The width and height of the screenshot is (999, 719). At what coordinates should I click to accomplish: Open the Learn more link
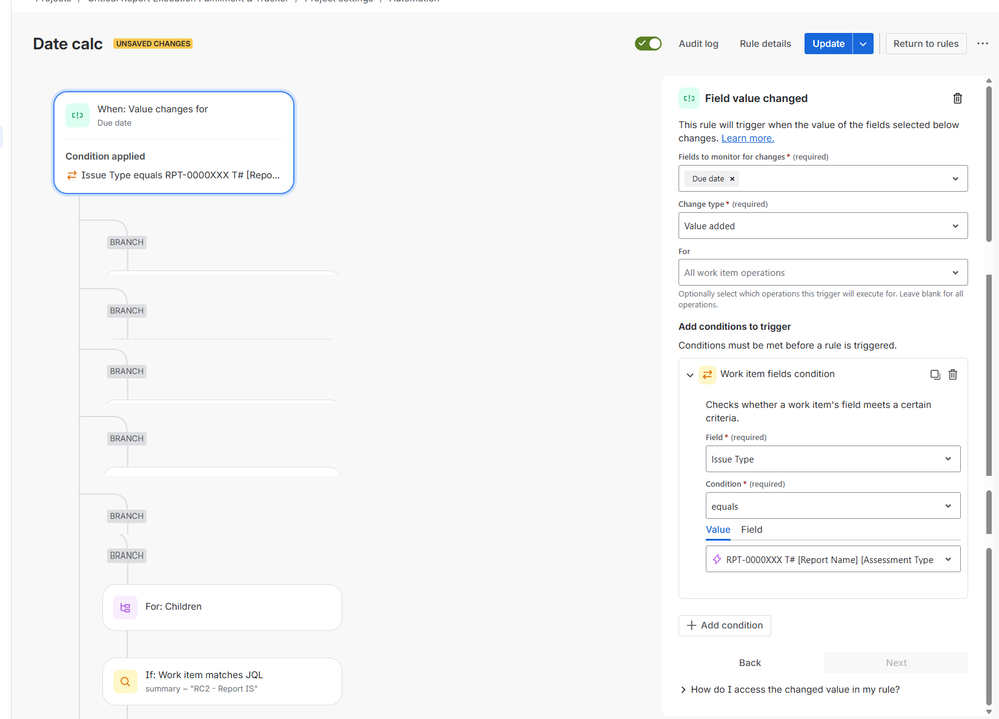(747, 138)
